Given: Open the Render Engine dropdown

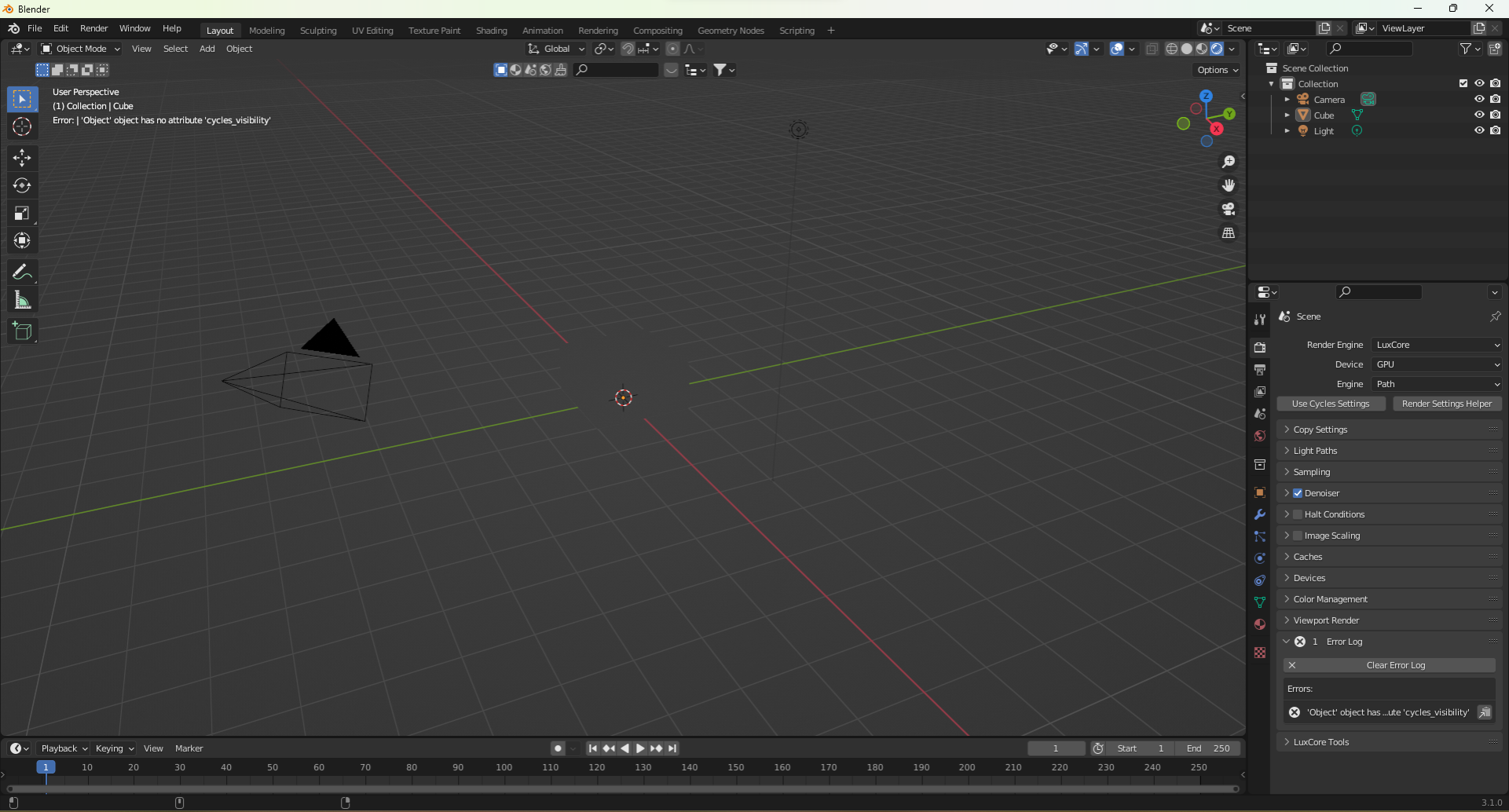Looking at the screenshot, I should click(x=1437, y=345).
